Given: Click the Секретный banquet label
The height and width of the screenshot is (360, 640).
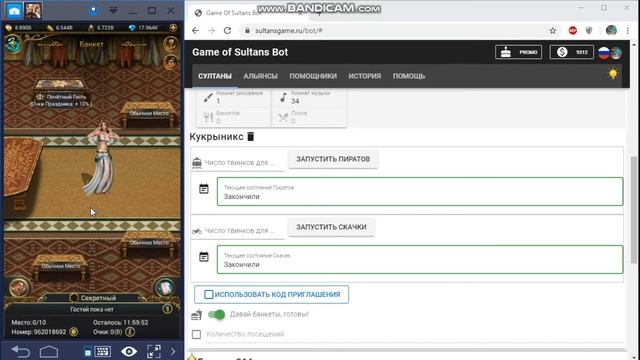Looking at the screenshot, I should click(x=98, y=298).
